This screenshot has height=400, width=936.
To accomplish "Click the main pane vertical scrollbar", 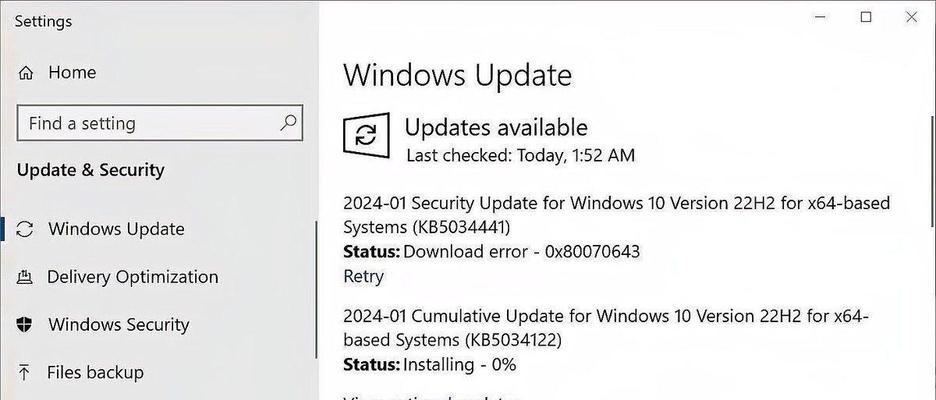I will coord(932,170).
